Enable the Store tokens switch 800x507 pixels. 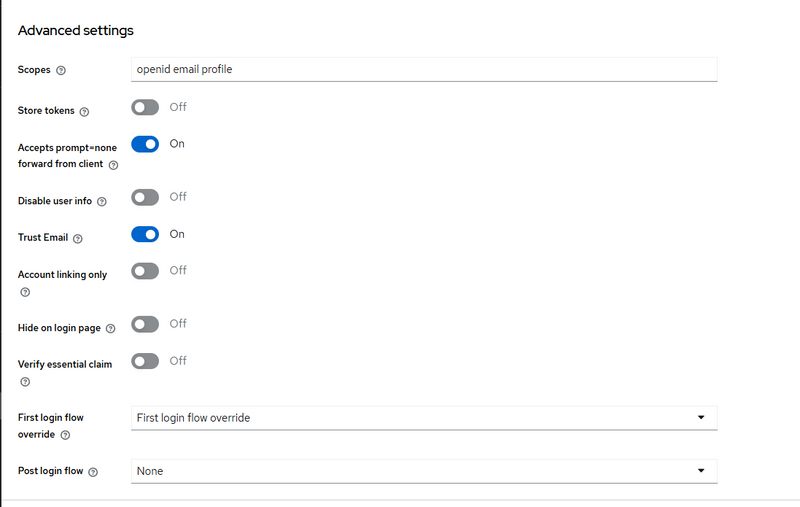tap(146, 108)
